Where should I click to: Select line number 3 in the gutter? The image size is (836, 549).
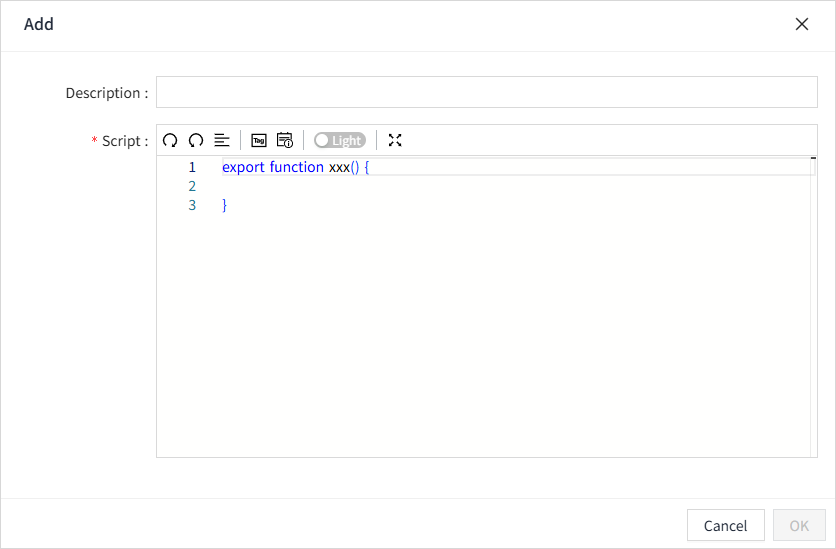coord(192,205)
